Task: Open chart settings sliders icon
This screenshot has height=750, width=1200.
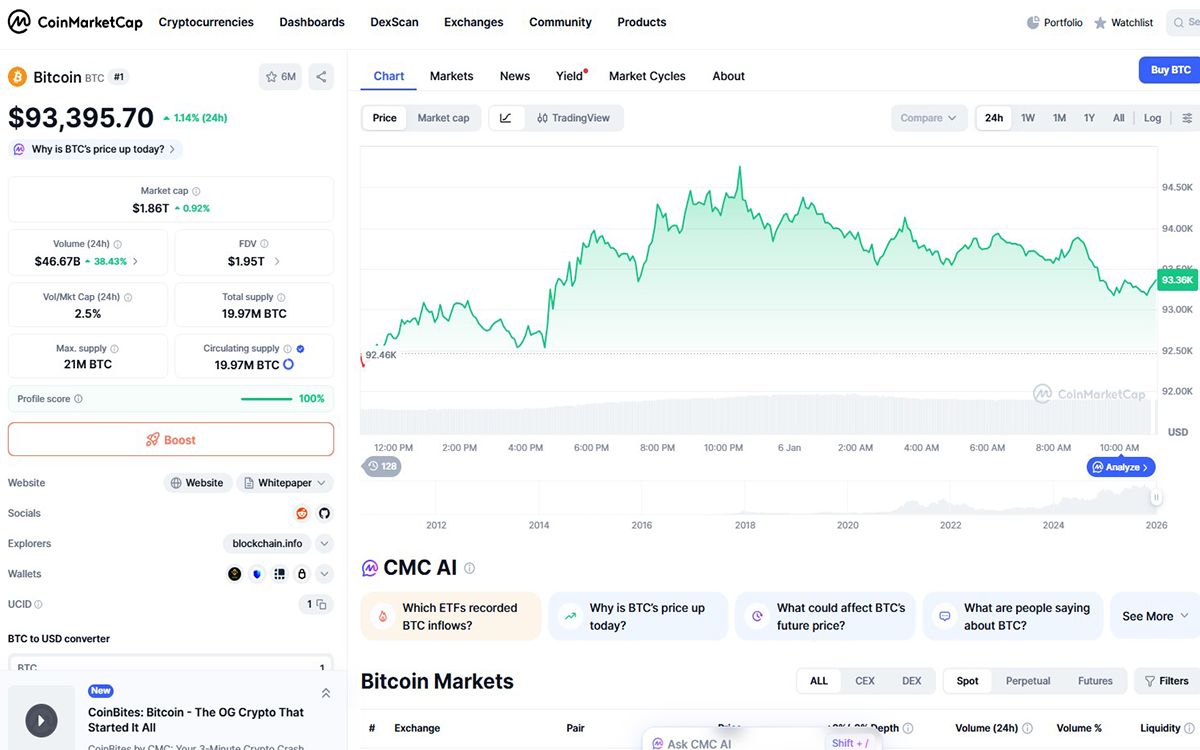Action: click(1187, 118)
